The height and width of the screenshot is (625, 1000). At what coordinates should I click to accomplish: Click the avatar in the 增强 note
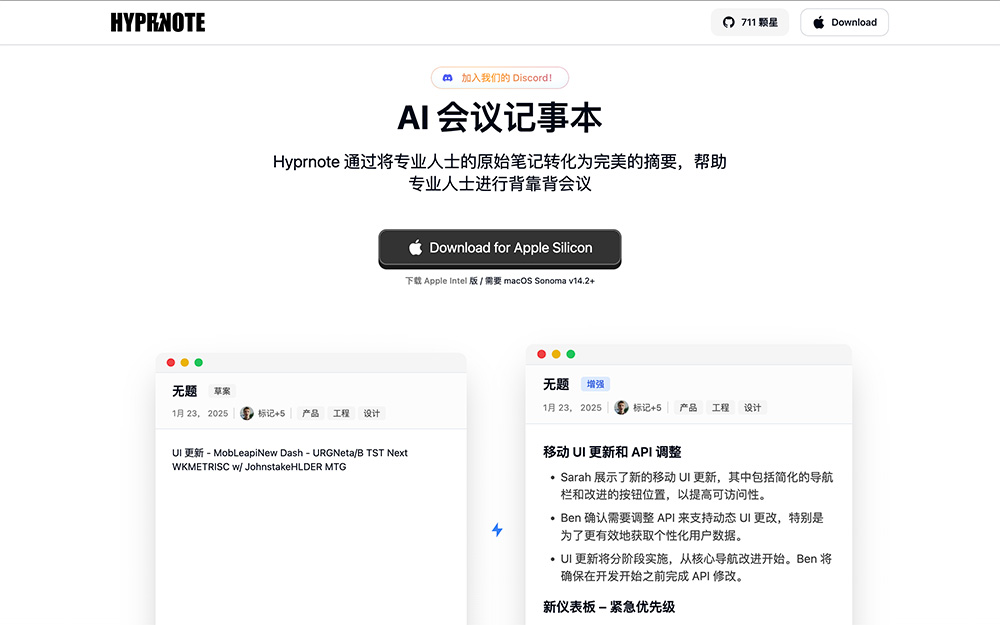click(621, 408)
